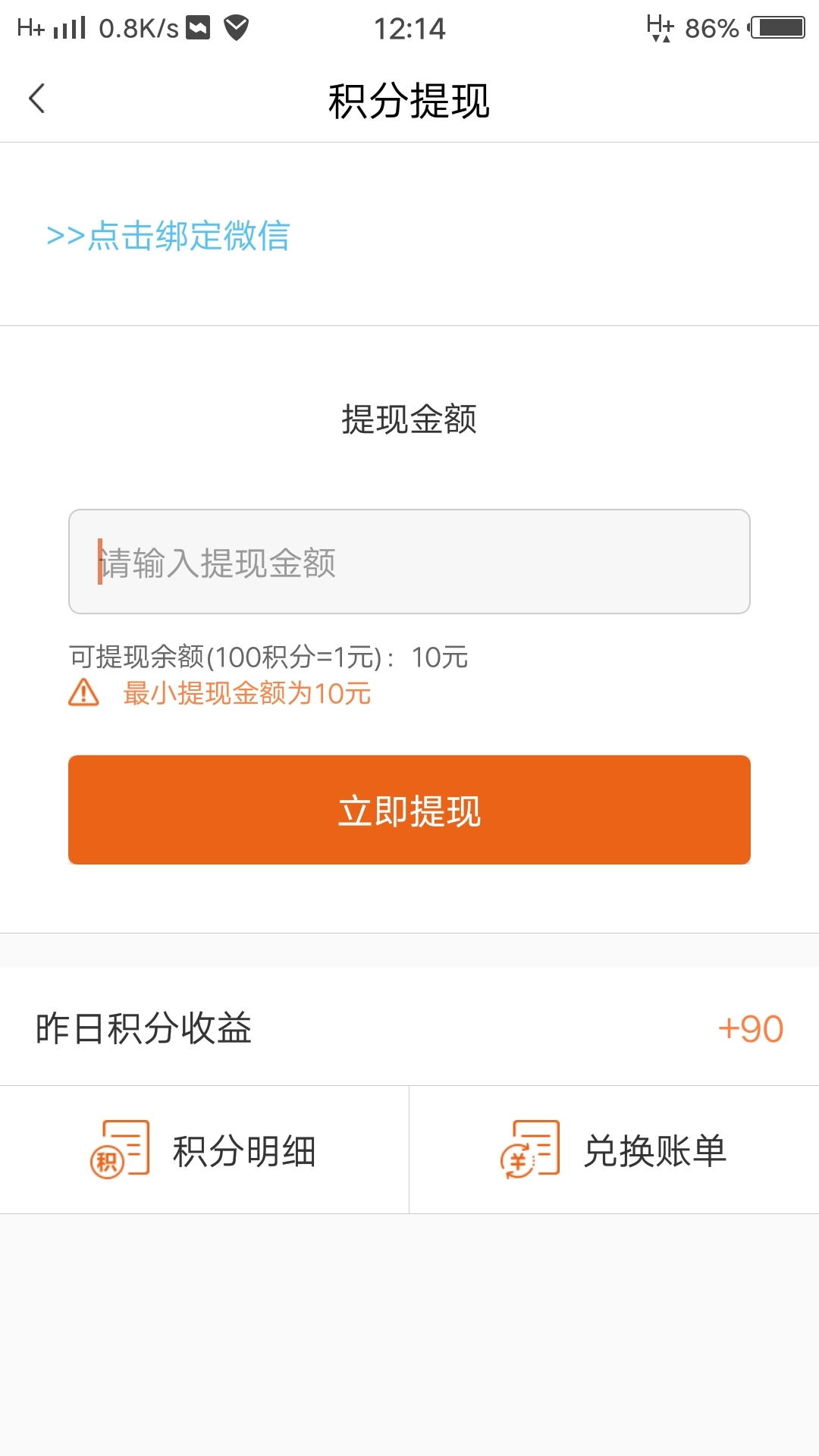Viewport: 819px width, 1456px height.
Task: Tap the +90 points value
Action: (x=750, y=1028)
